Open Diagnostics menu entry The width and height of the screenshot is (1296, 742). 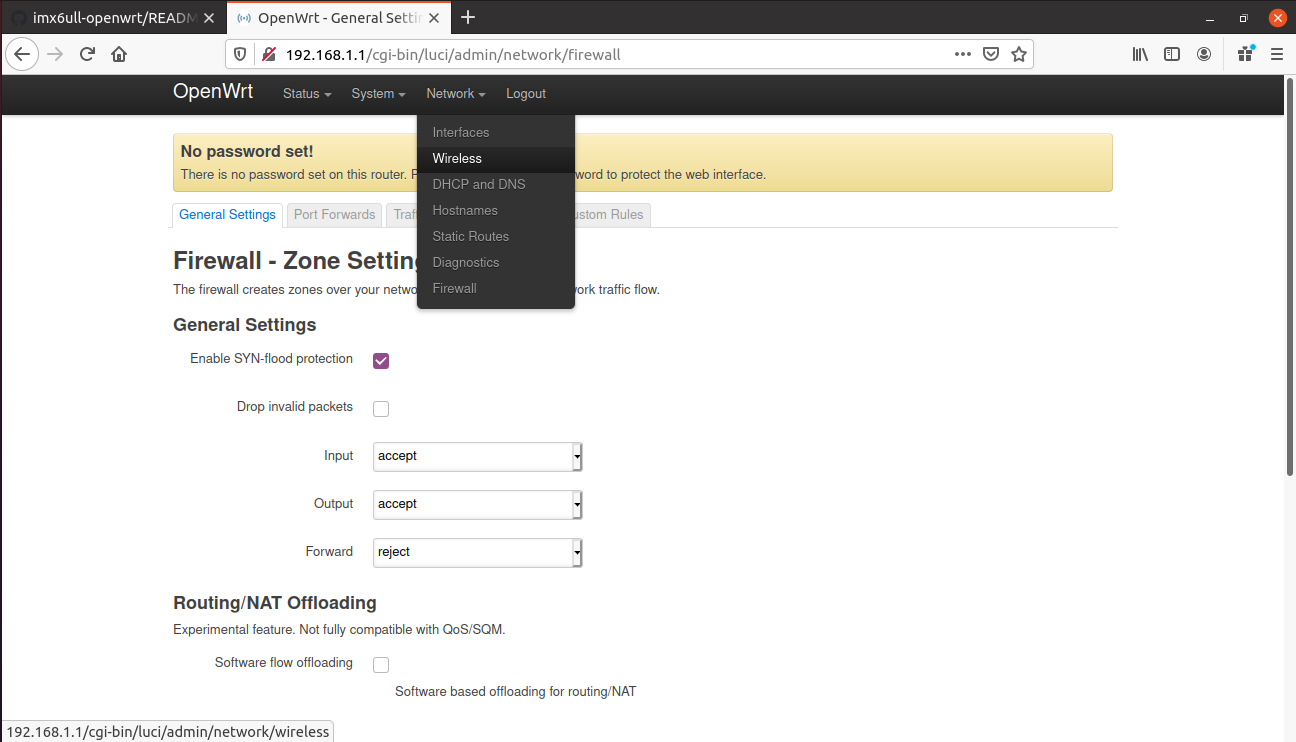click(496, 262)
